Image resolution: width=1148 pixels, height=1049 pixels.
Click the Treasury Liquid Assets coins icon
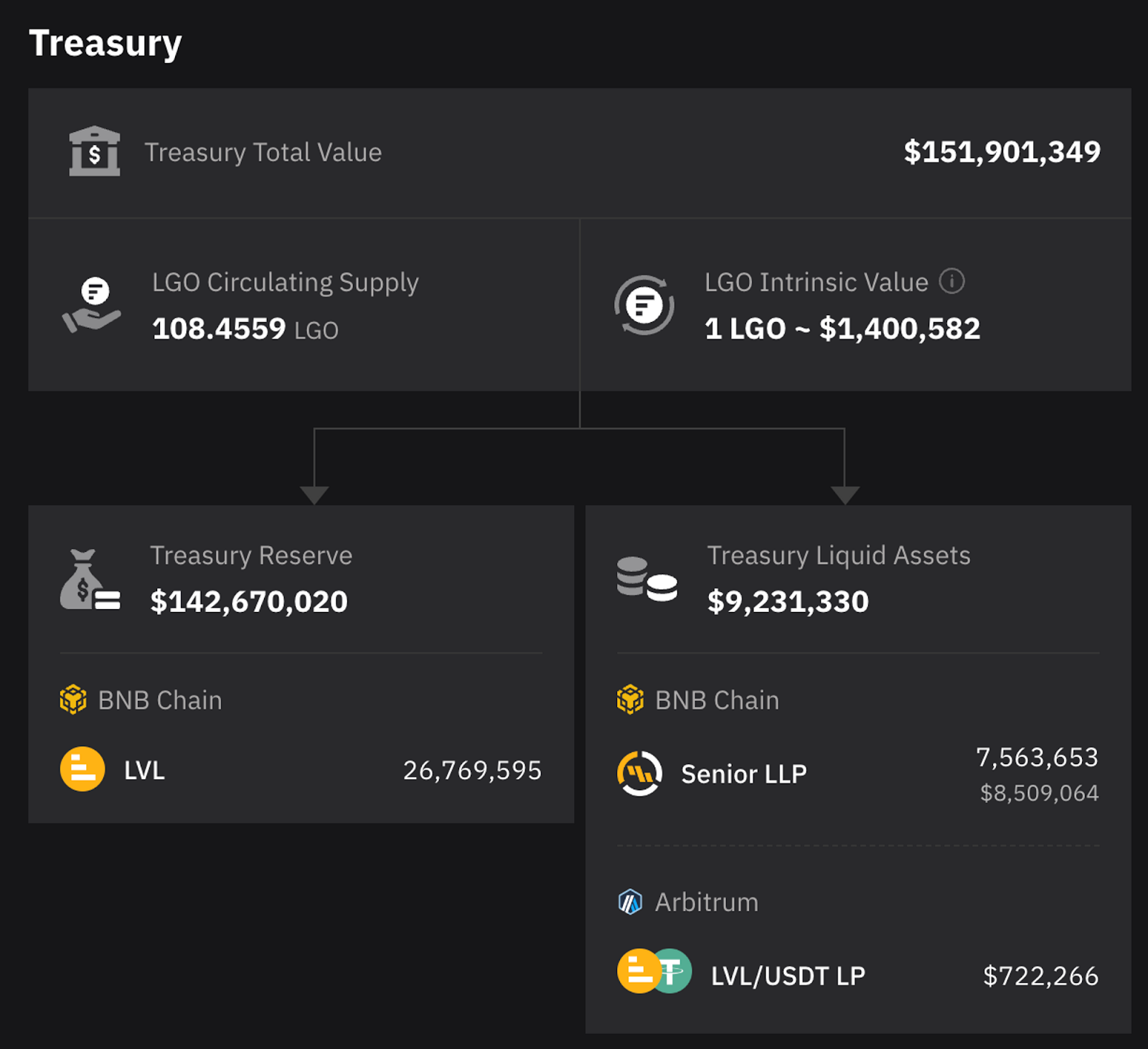pyautogui.click(x=646, y=579)
